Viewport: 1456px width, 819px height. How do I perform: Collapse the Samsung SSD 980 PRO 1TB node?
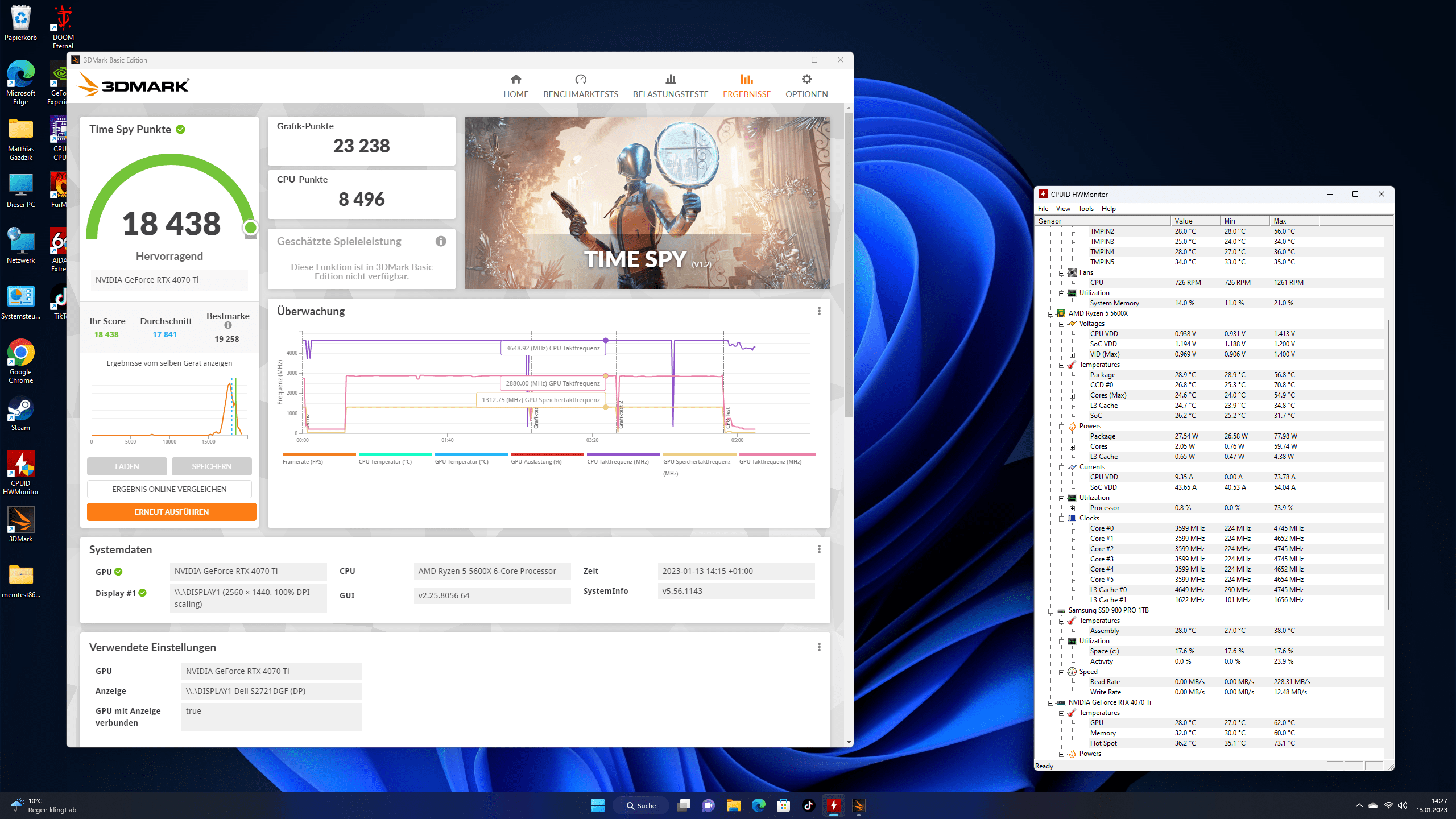[x=1051, y=610]
